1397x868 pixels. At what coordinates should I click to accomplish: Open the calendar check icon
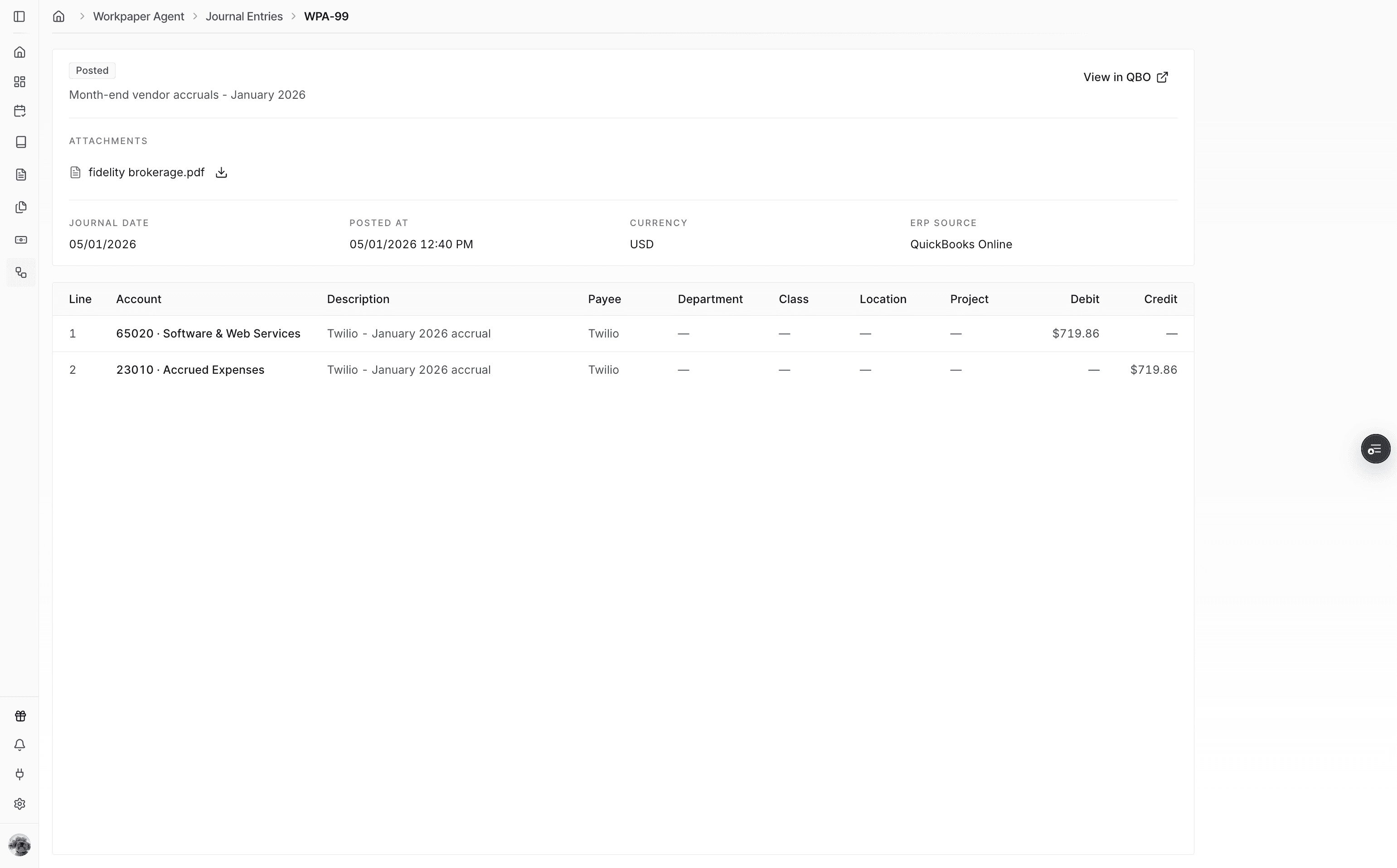(20, 111)
